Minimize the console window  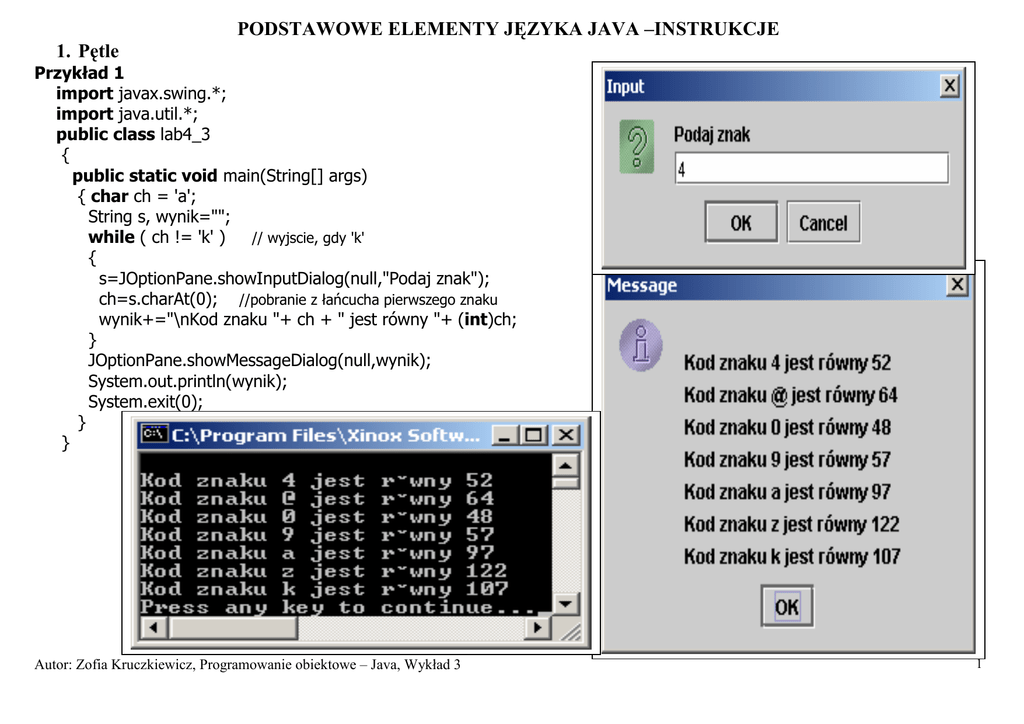[506, 435]
